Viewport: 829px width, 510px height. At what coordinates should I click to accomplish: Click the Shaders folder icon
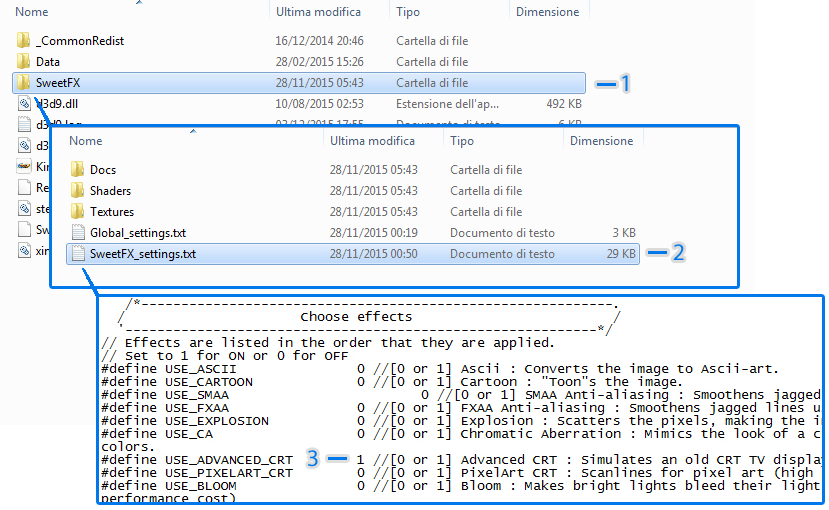tap(77, 191)
